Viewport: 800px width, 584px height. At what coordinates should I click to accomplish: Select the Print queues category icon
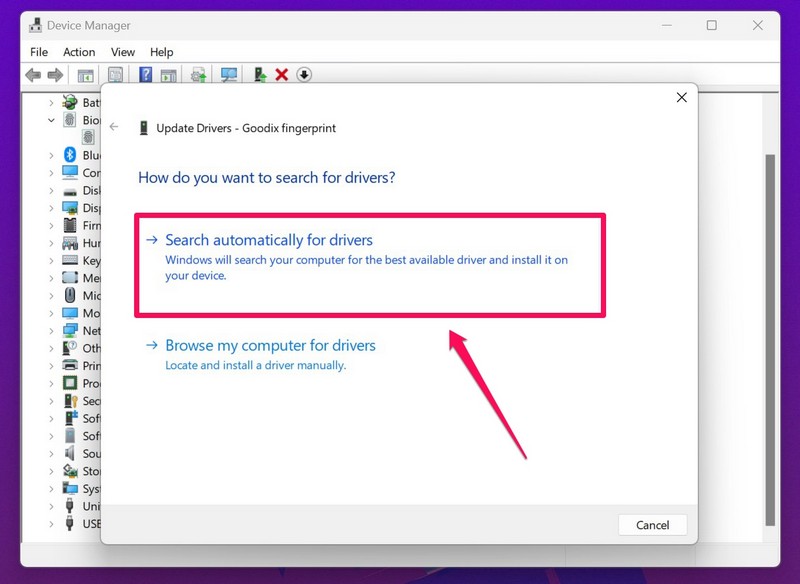tap(70, 365)
